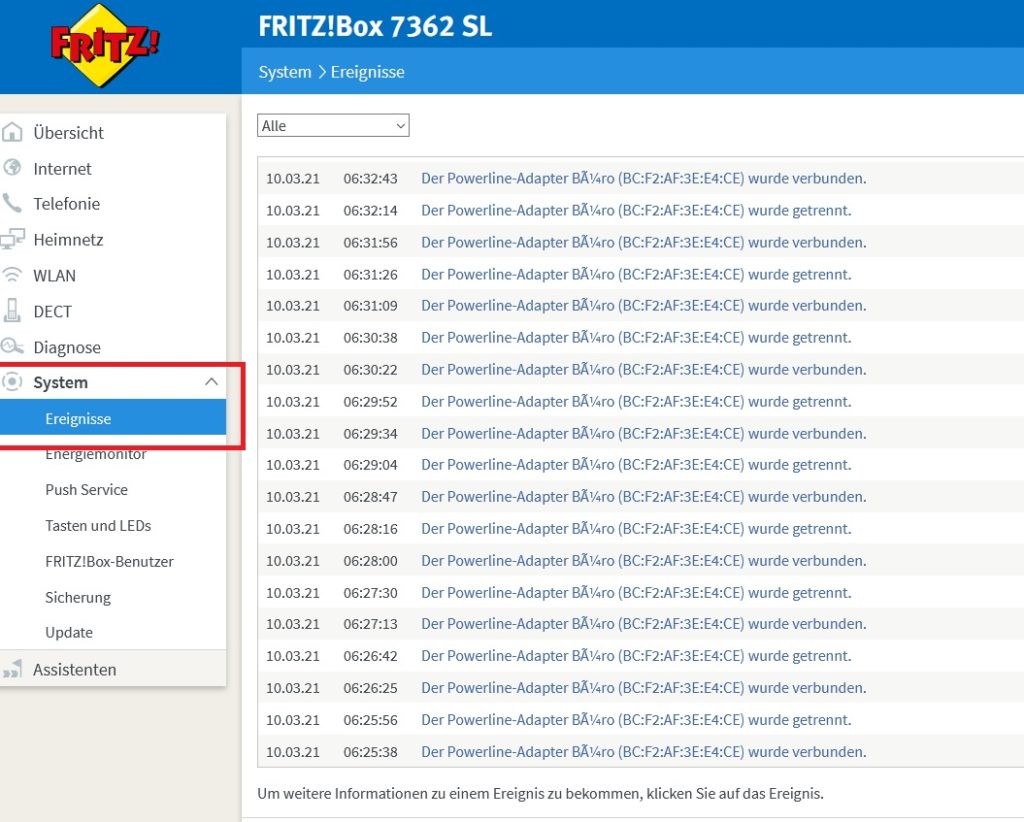Viewport: 1024px width, 822px height.
Task: Click the Assistenten icon
Action: (x=12, y=669)
